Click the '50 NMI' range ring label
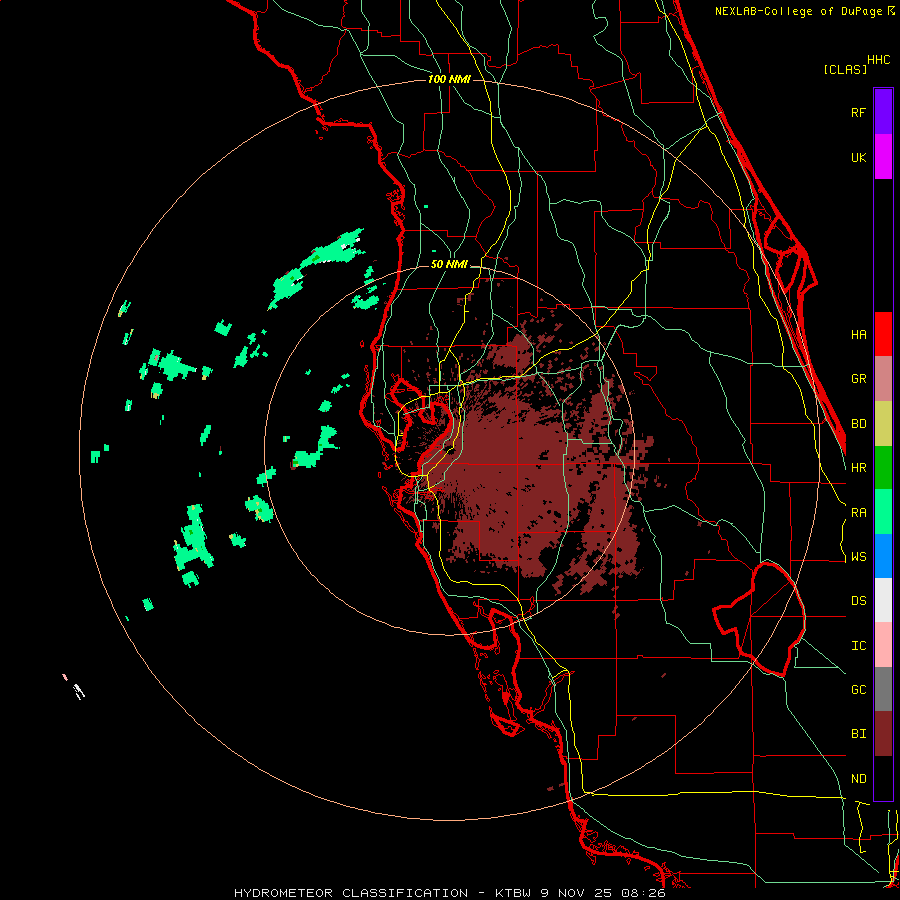The height and width of the screenshot is (900, 900). click(449, 264)
